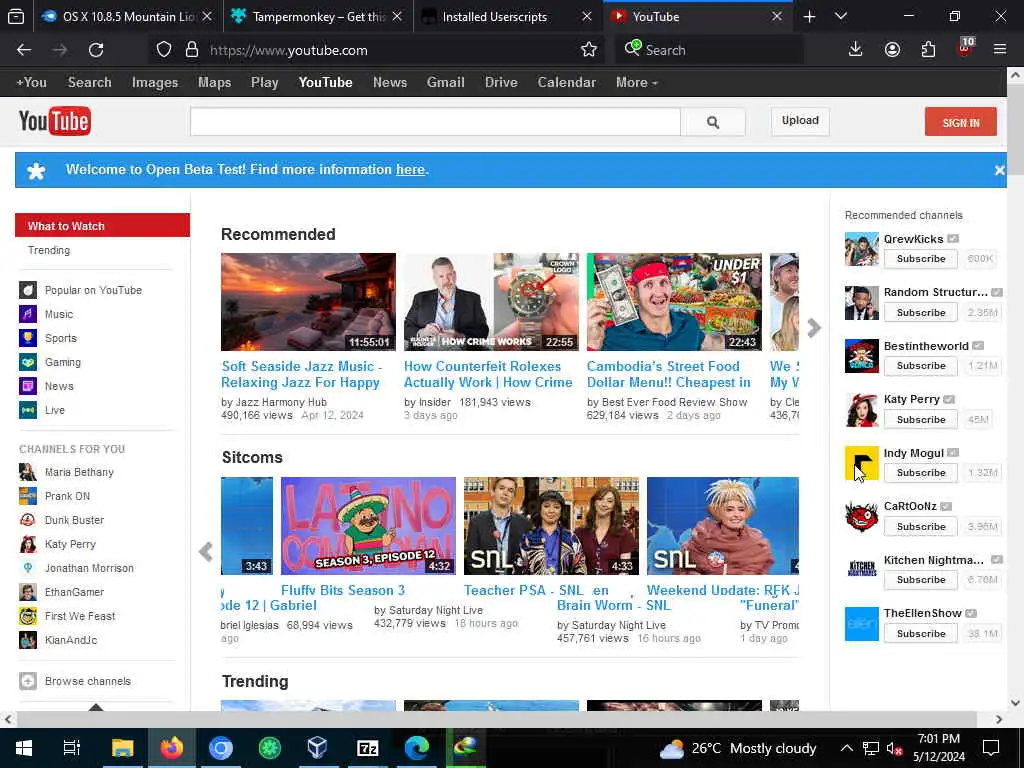The image size is (1024, 768).
Task: Bookmark this page with the star icon
Action: (x=588, y=50)
